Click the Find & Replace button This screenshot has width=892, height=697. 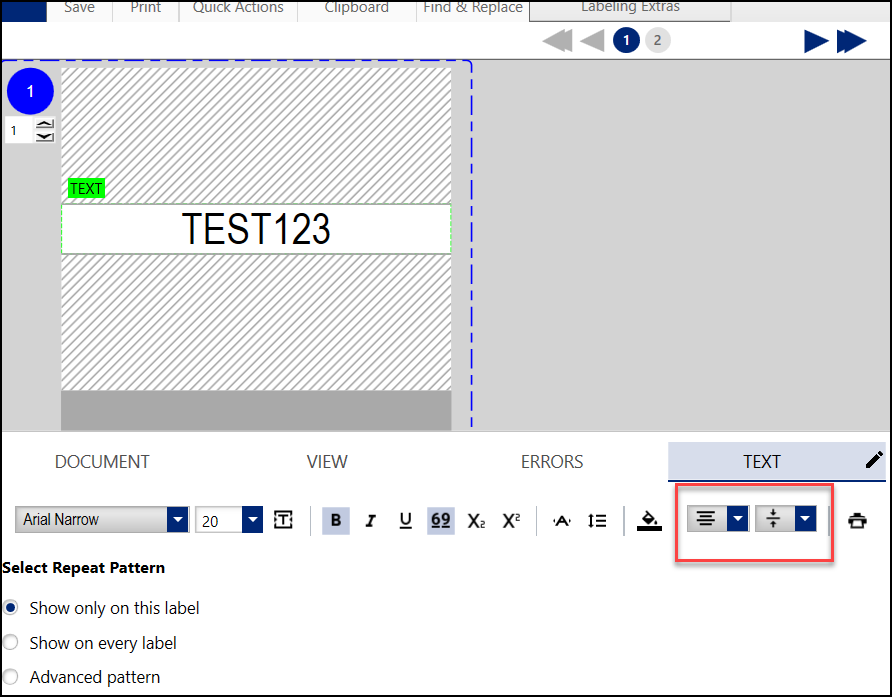click(x=472, y=7)
